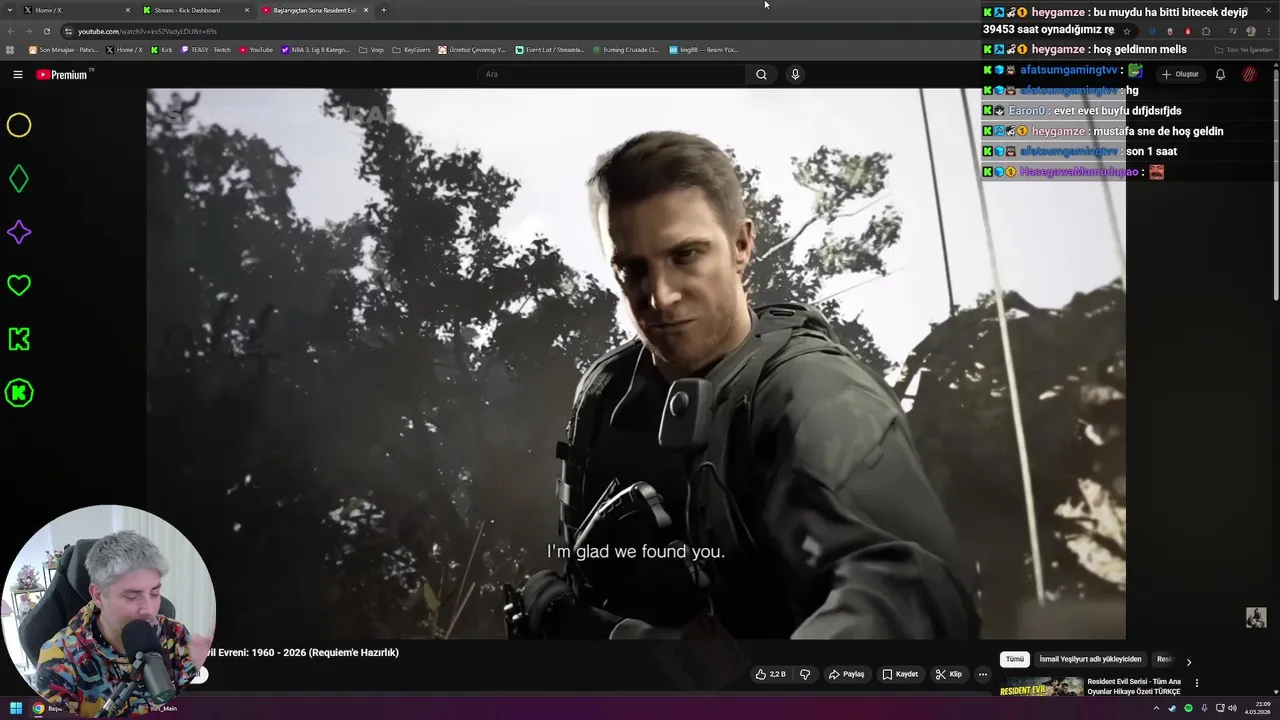Image resolution: width=1280 pixels, height=720 pixels.
Task: Click the round Kick badge overlay icon
Action: pyautogui.click(x=19, y=393)
